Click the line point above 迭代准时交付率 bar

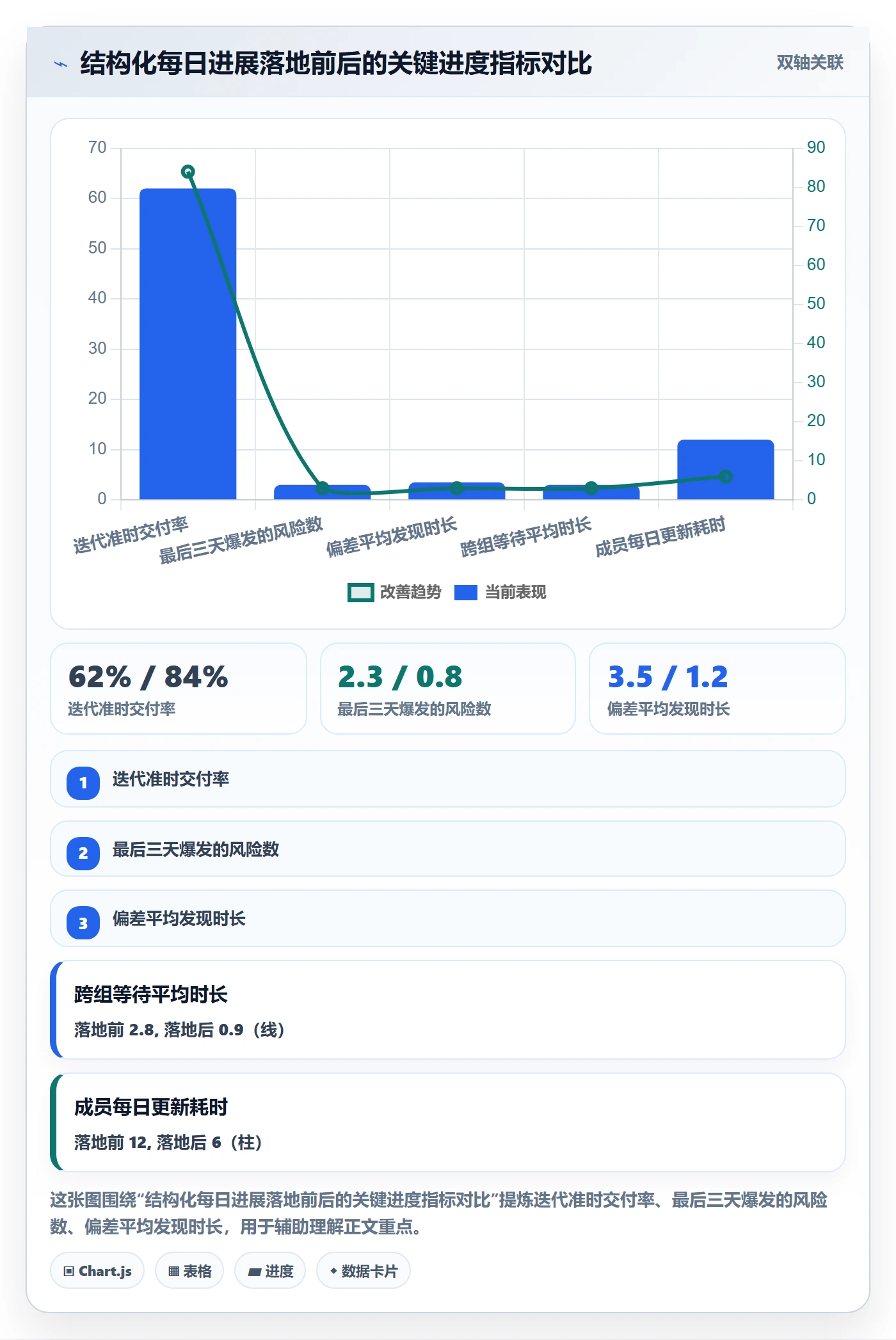click(188, 171)
